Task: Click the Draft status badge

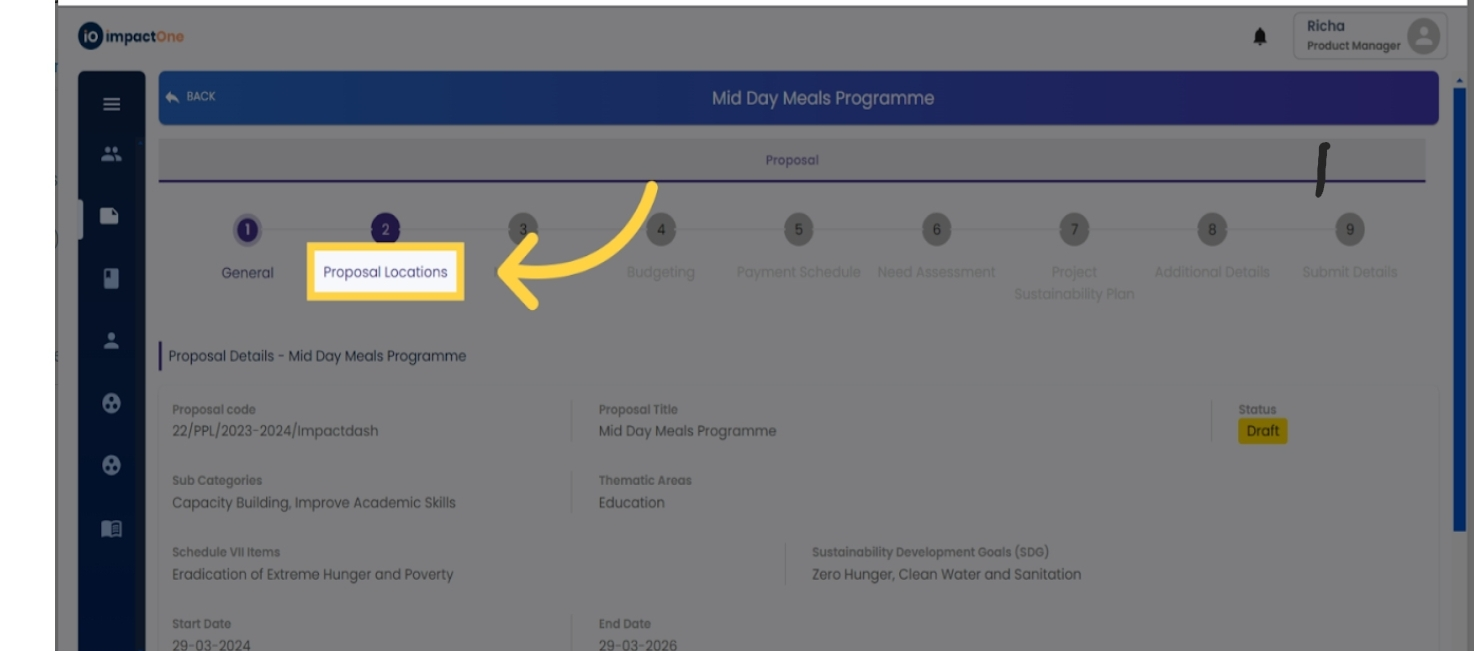Action: (1263, 431)
